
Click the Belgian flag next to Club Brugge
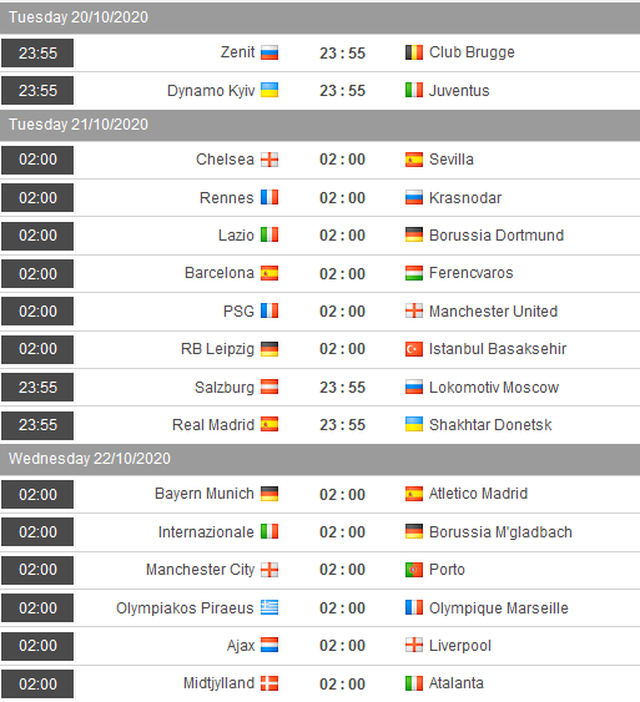click(x=414, y=52)
